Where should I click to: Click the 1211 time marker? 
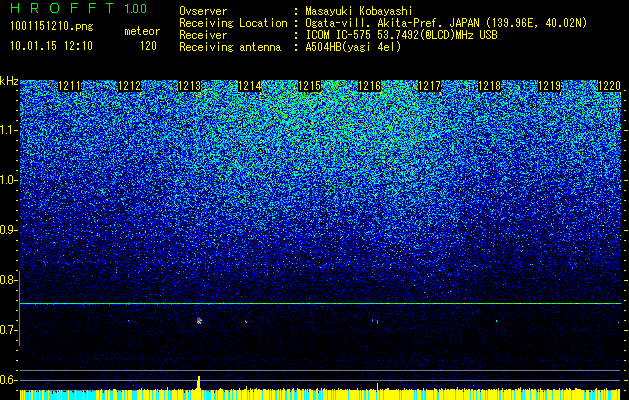coord(69,86)
